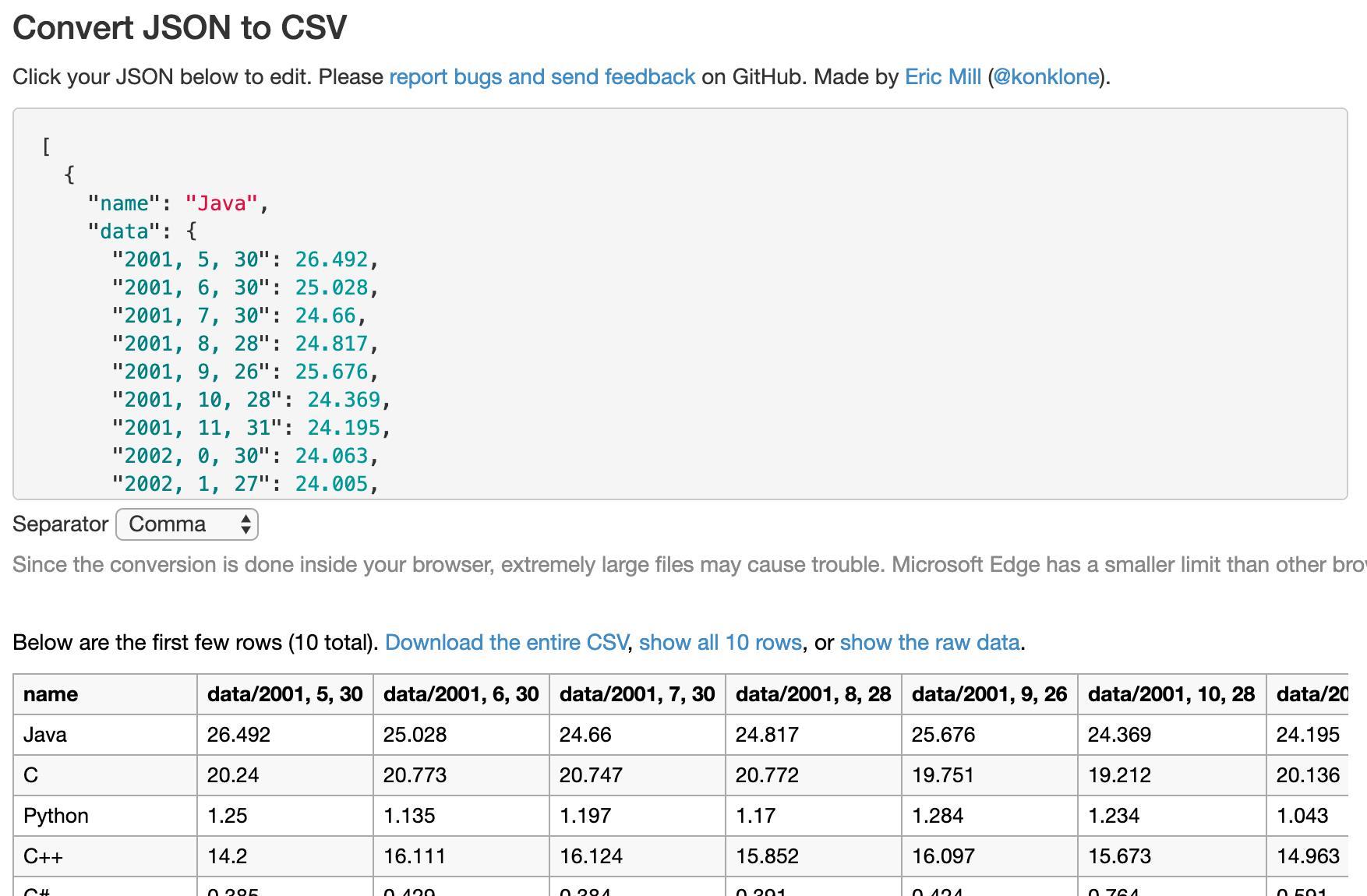Click the C++ row name cell

pos(43,856)
